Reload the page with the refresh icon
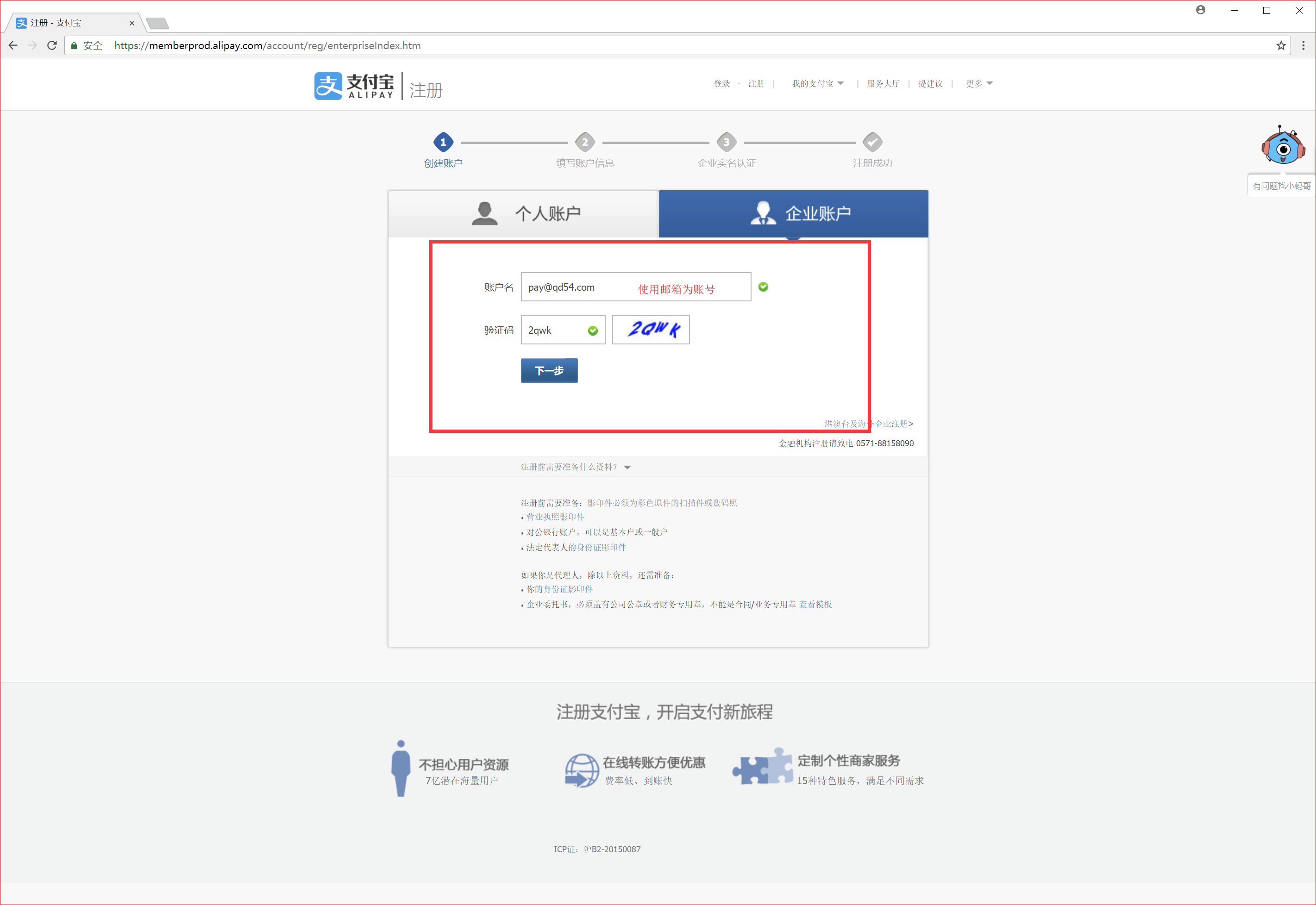The height and width of the screenshot is (905, 1316). [x=51, y=45]
